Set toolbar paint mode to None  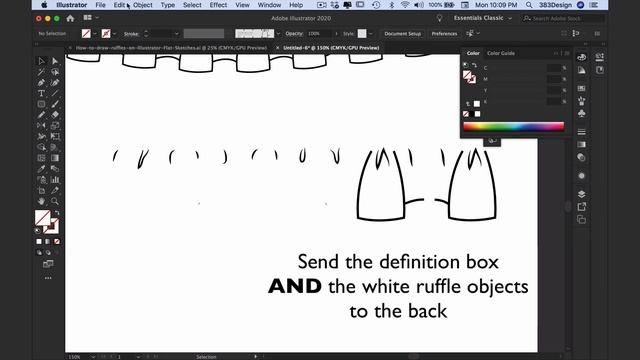[x=57, y=242]
